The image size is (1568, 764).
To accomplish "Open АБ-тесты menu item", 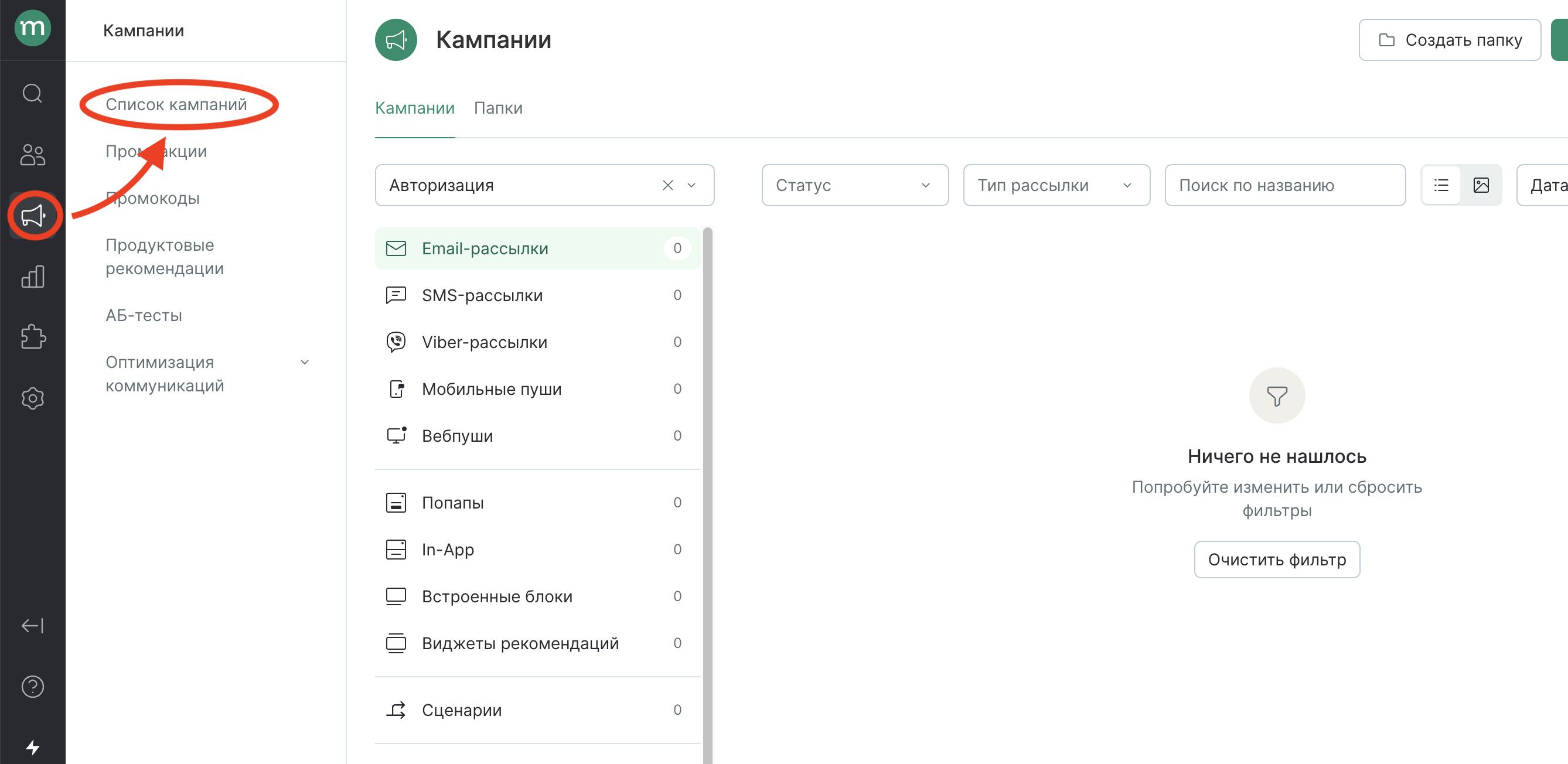I will click(144, 315).
